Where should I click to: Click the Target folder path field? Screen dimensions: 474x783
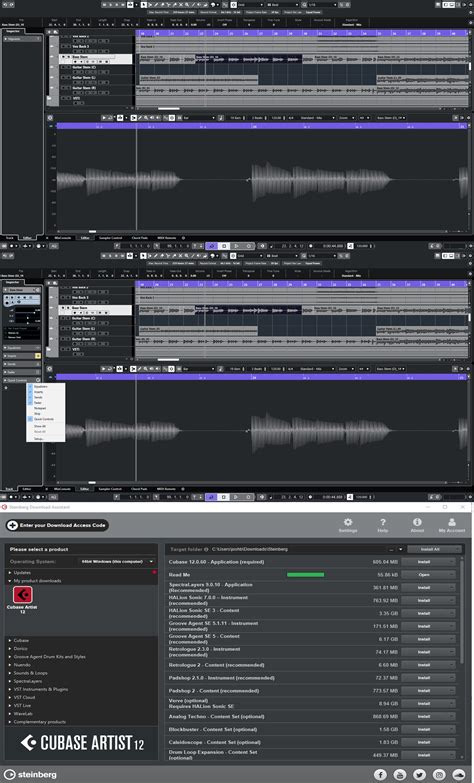[x=298, y=549]
